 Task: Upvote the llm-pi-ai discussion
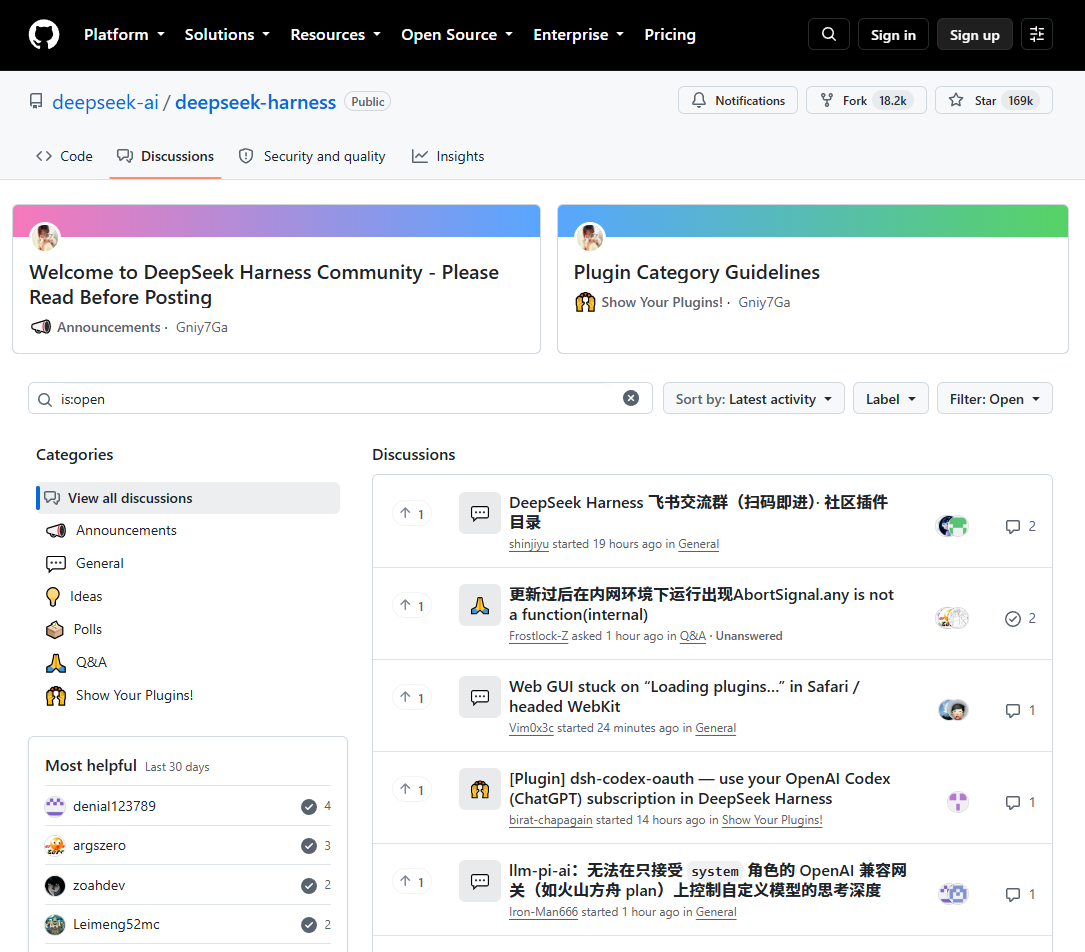click(412, 882)
